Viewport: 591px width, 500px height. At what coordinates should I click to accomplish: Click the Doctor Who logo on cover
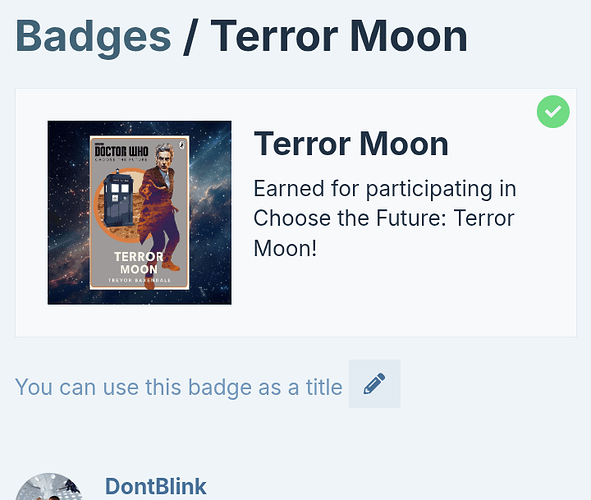click(x=121, y=150)
